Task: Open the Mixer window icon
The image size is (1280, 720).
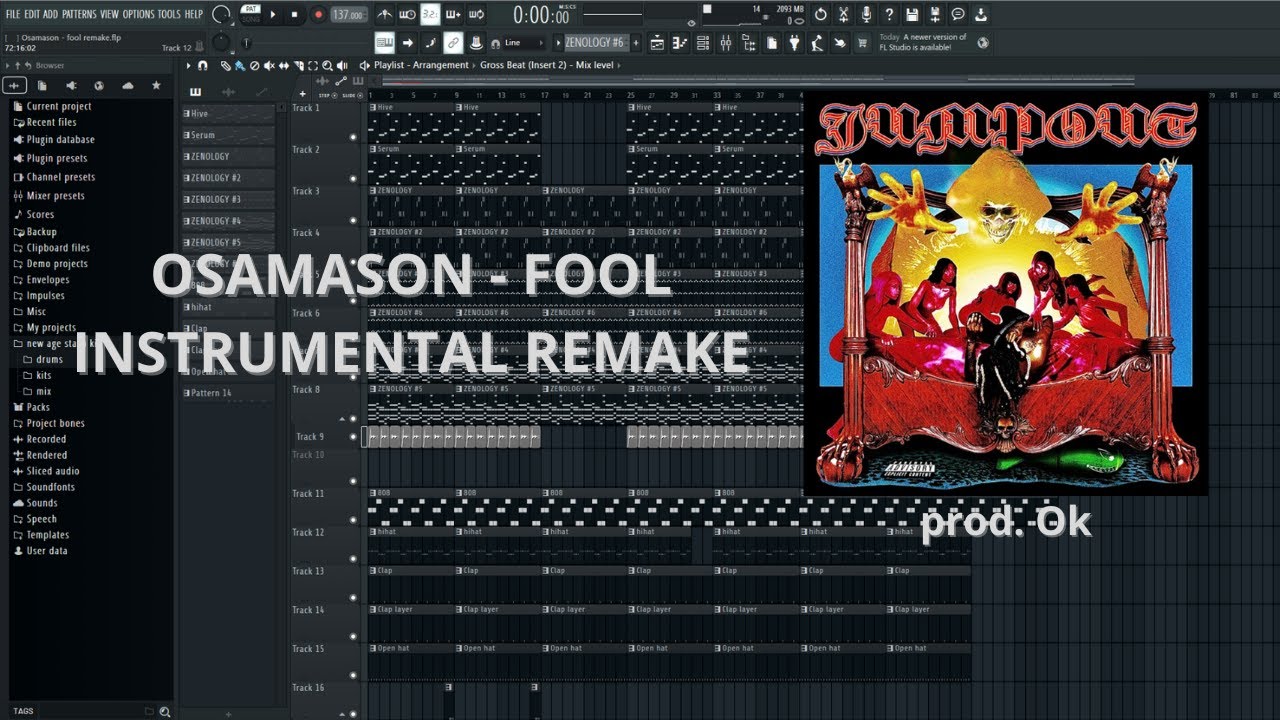Action: pos(726,43)
